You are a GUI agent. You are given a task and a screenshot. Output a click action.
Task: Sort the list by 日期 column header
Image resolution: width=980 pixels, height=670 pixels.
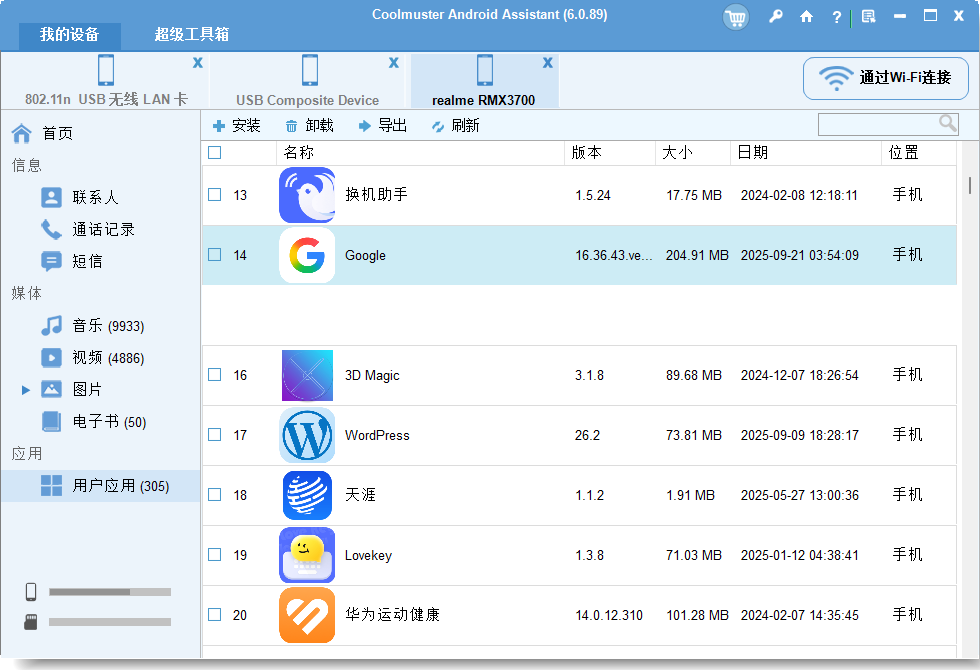pos(752,153)
